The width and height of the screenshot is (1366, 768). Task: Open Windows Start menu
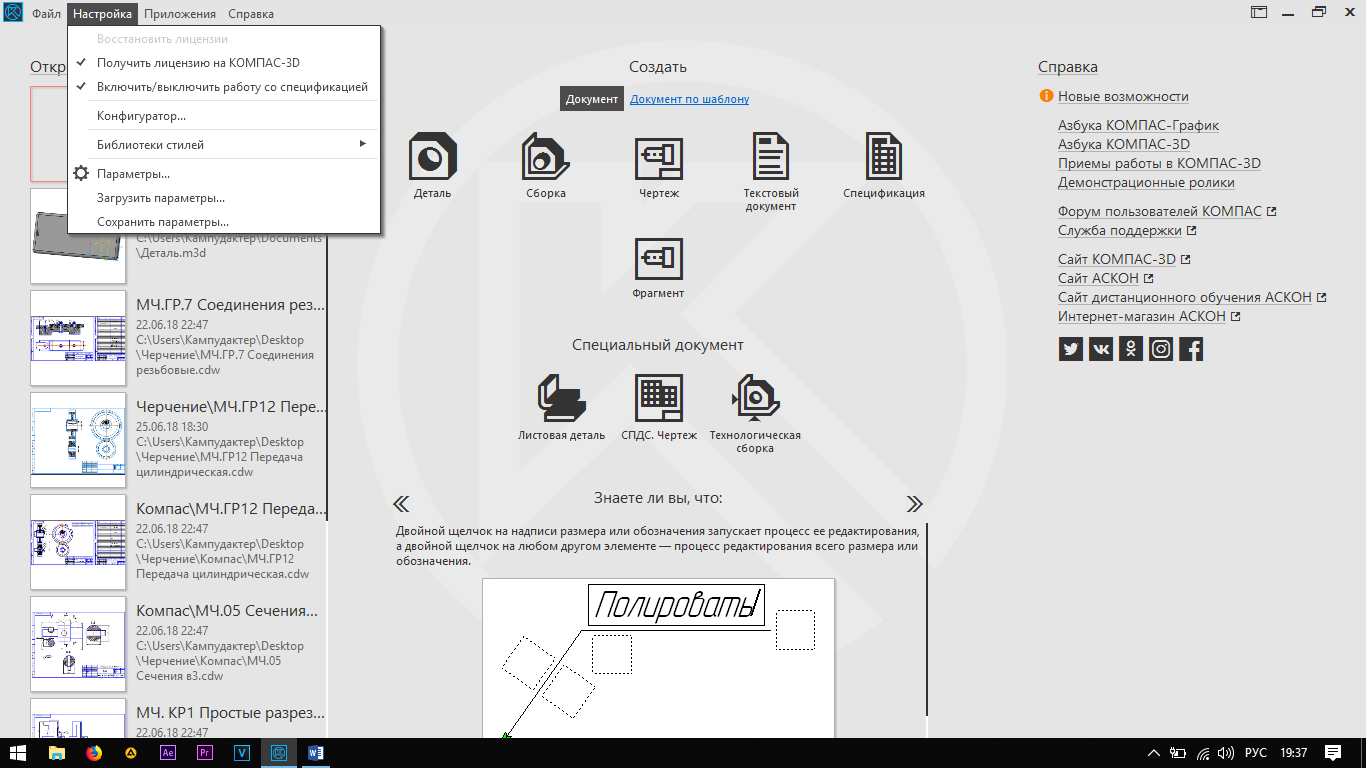[x=18, y=753]
